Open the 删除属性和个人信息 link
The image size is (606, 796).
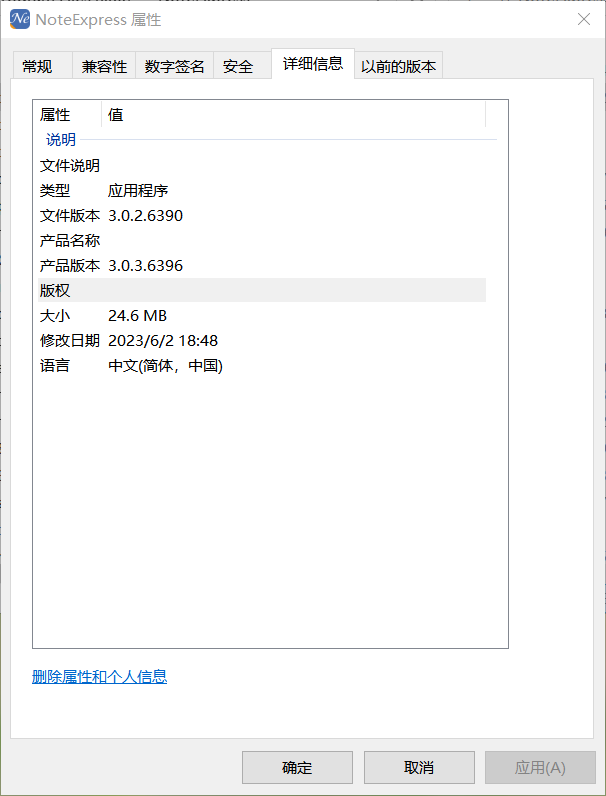[99, 676]
